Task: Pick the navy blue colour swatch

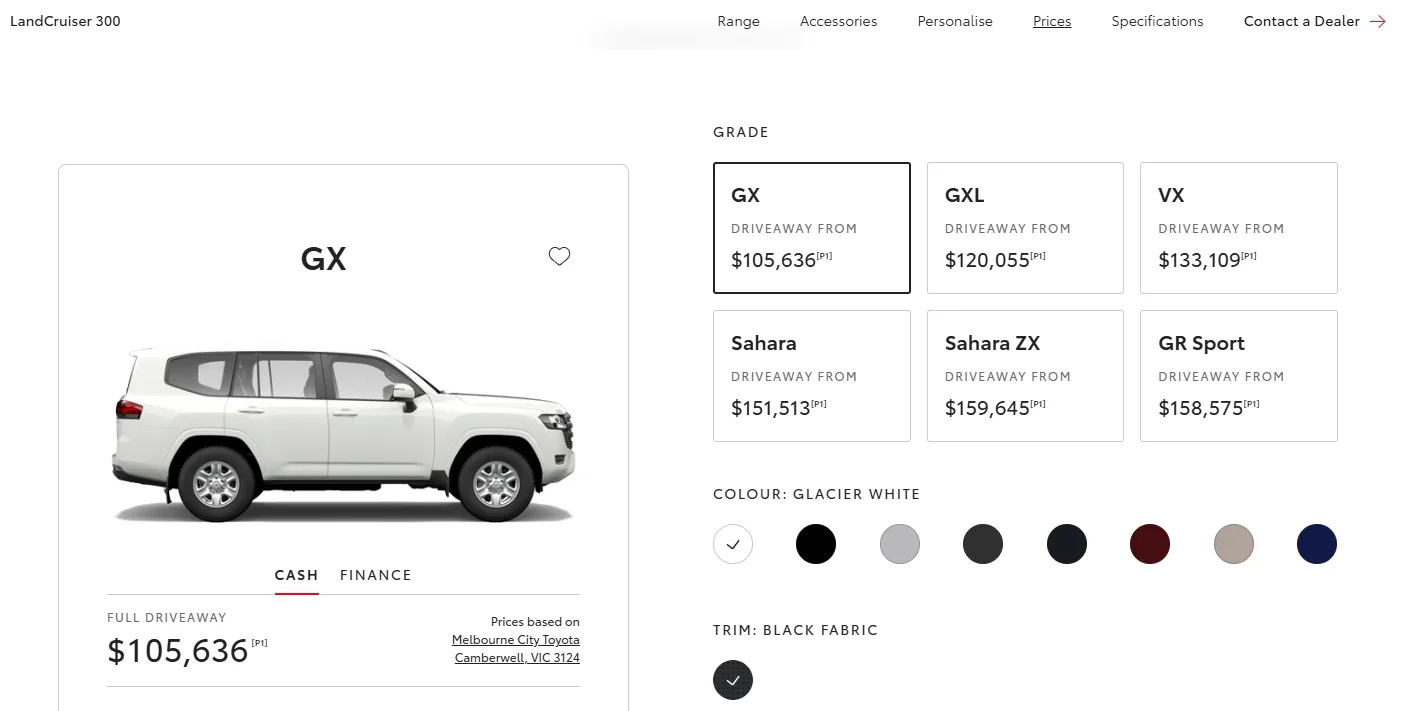Action: pyautogui.click(x=1317, y=544)
